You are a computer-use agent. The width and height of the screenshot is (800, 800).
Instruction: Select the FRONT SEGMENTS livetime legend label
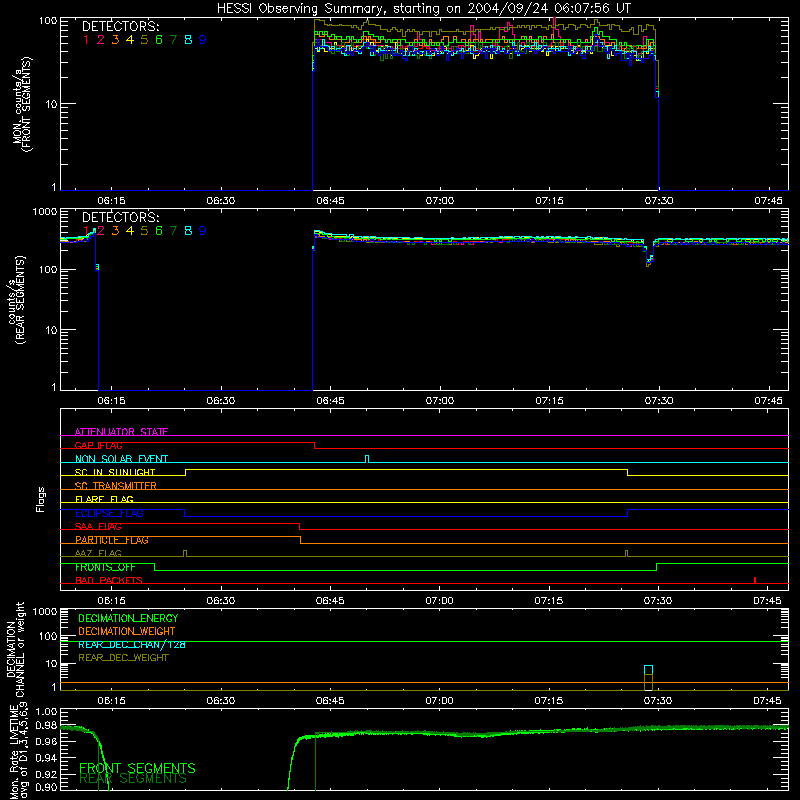137,768
